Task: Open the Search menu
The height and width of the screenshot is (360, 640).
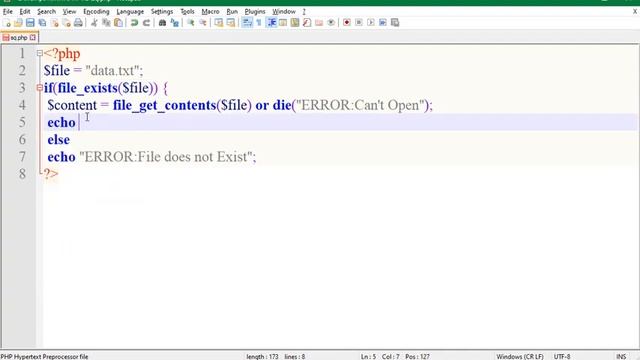Action: 47,11
